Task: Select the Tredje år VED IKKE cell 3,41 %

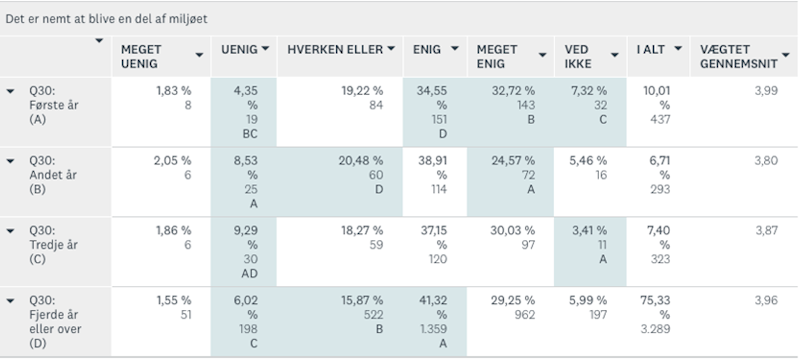Action: (x=590, y=252)
